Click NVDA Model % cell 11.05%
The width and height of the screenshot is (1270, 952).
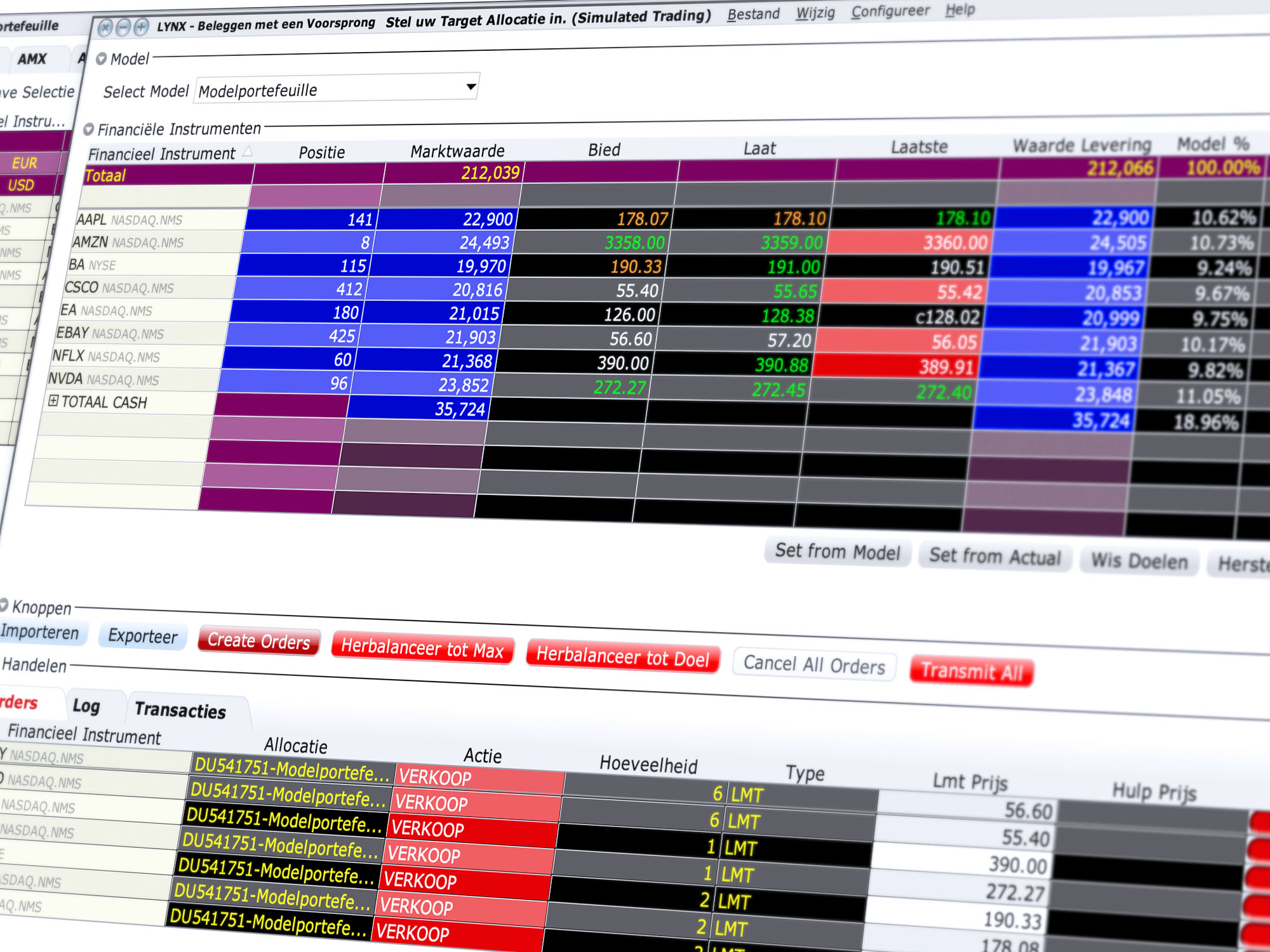pos(1194,397)
